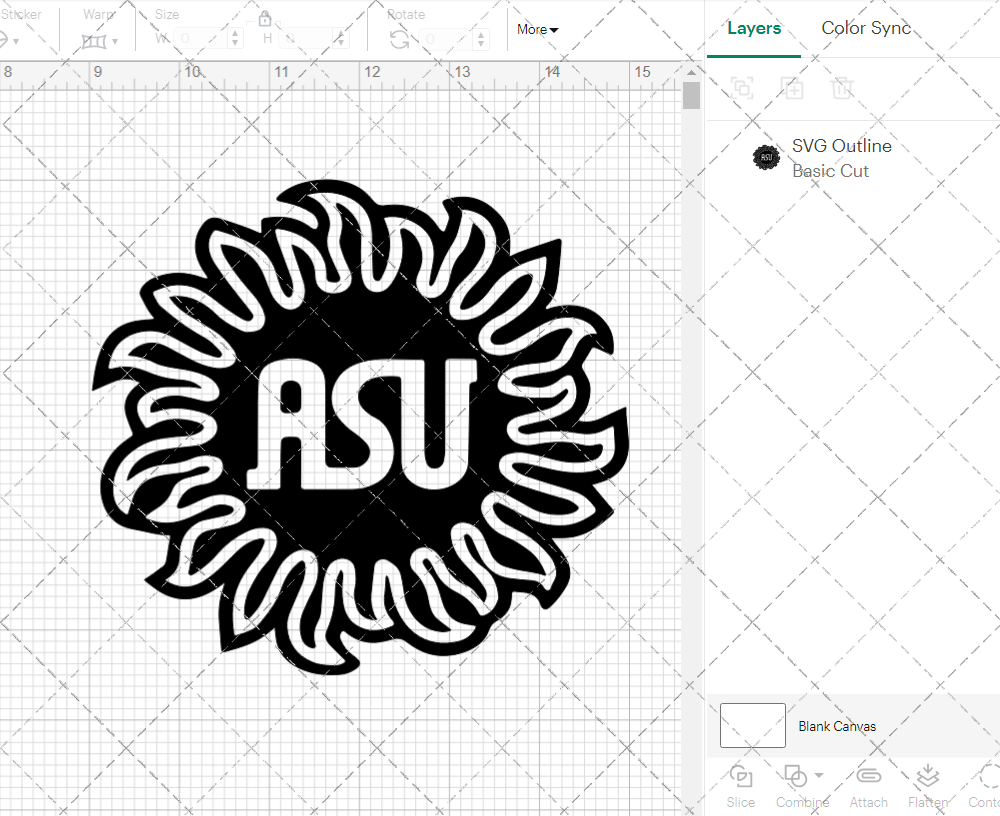
Task: Select the SVG Outline layer row
Action: point(841,157)
